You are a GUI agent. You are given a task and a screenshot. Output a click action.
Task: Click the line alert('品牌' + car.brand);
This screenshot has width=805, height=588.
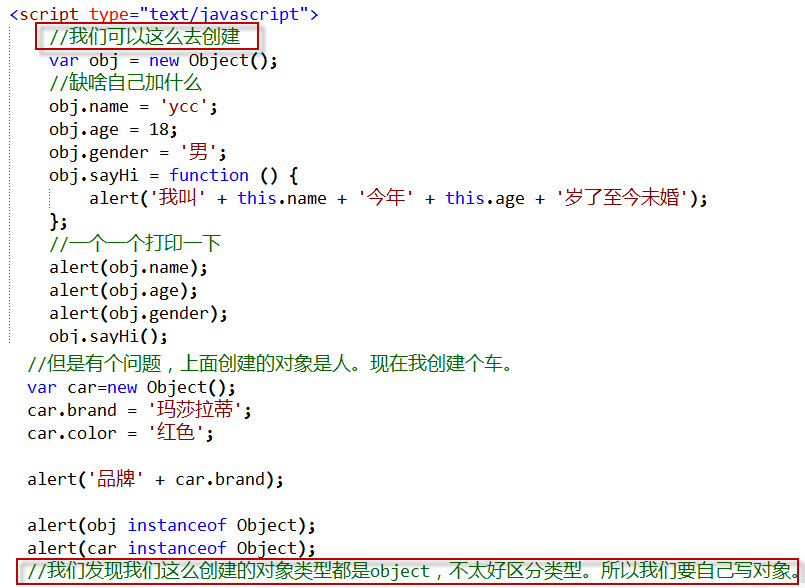155,479
